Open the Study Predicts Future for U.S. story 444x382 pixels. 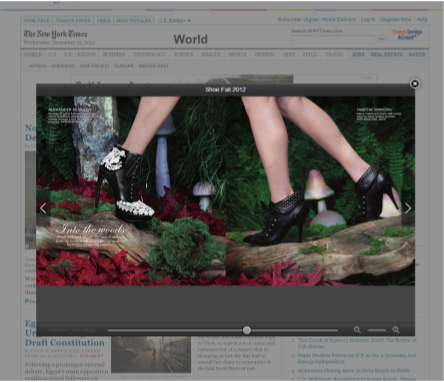click(357, 358)
